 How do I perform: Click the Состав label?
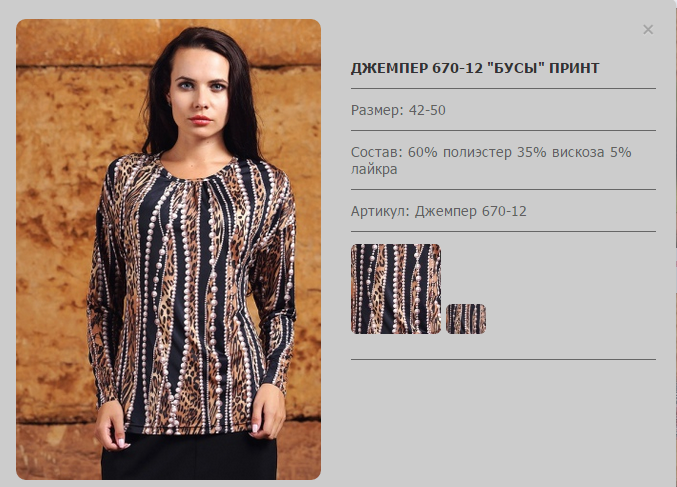tap(376, 152)
